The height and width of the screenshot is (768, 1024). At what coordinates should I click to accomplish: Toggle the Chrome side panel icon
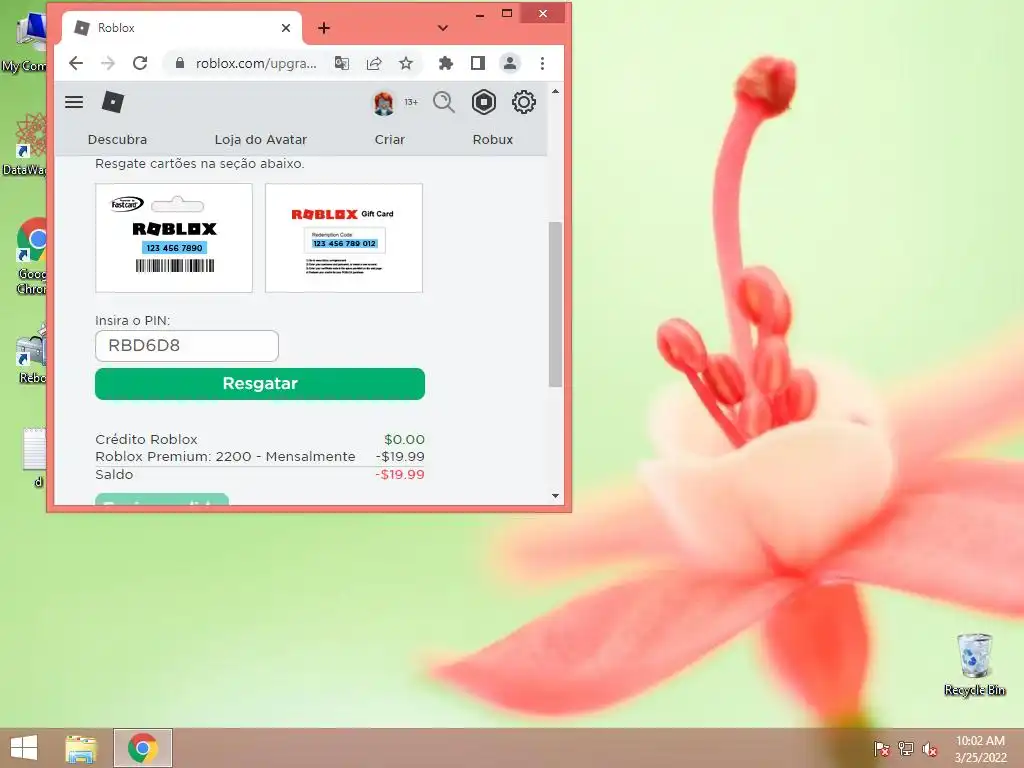click(x=477, y=63)
